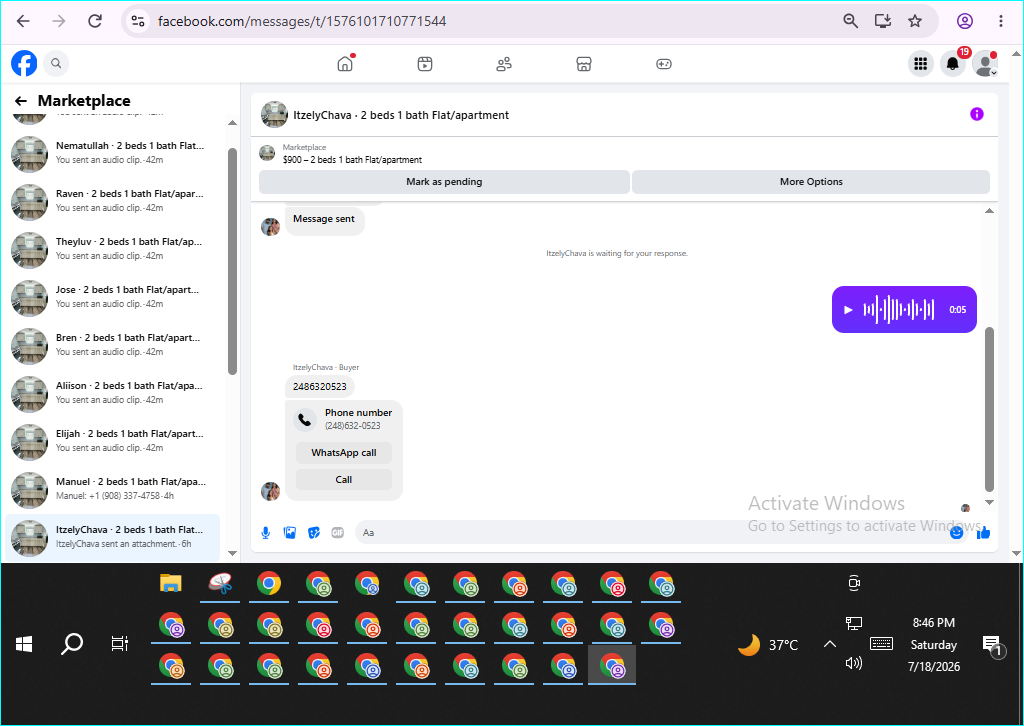This screenshot has height=726, width=1024.
Task: Show hidden system tray icons
Action: [829, 644]
